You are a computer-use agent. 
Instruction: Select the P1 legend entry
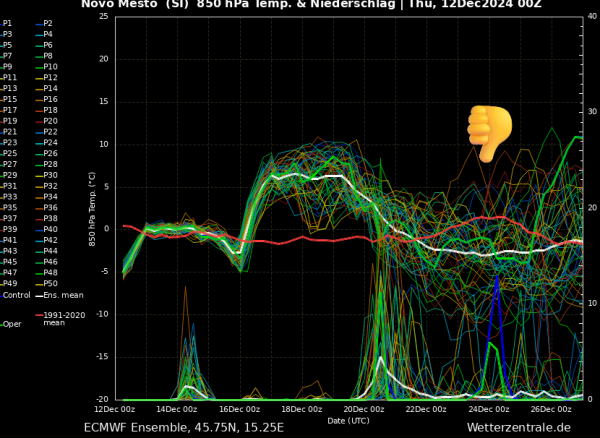(7, 23)
